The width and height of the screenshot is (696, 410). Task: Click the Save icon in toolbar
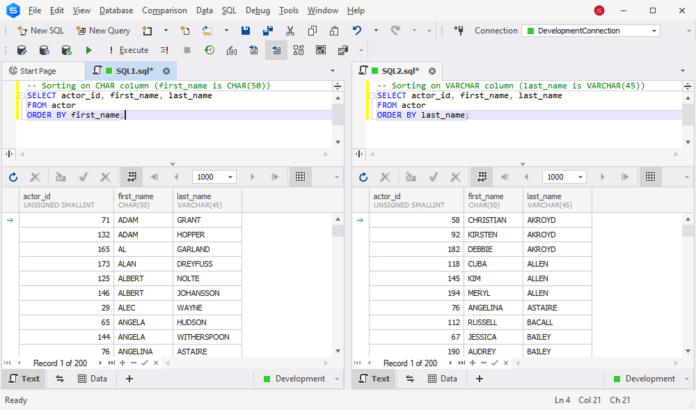click(245, 31)
